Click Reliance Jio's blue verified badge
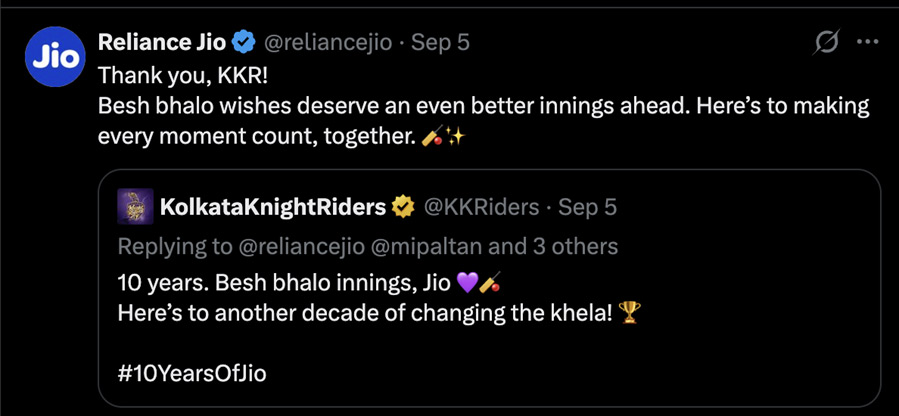899x416 pixels. coord(243,42)
